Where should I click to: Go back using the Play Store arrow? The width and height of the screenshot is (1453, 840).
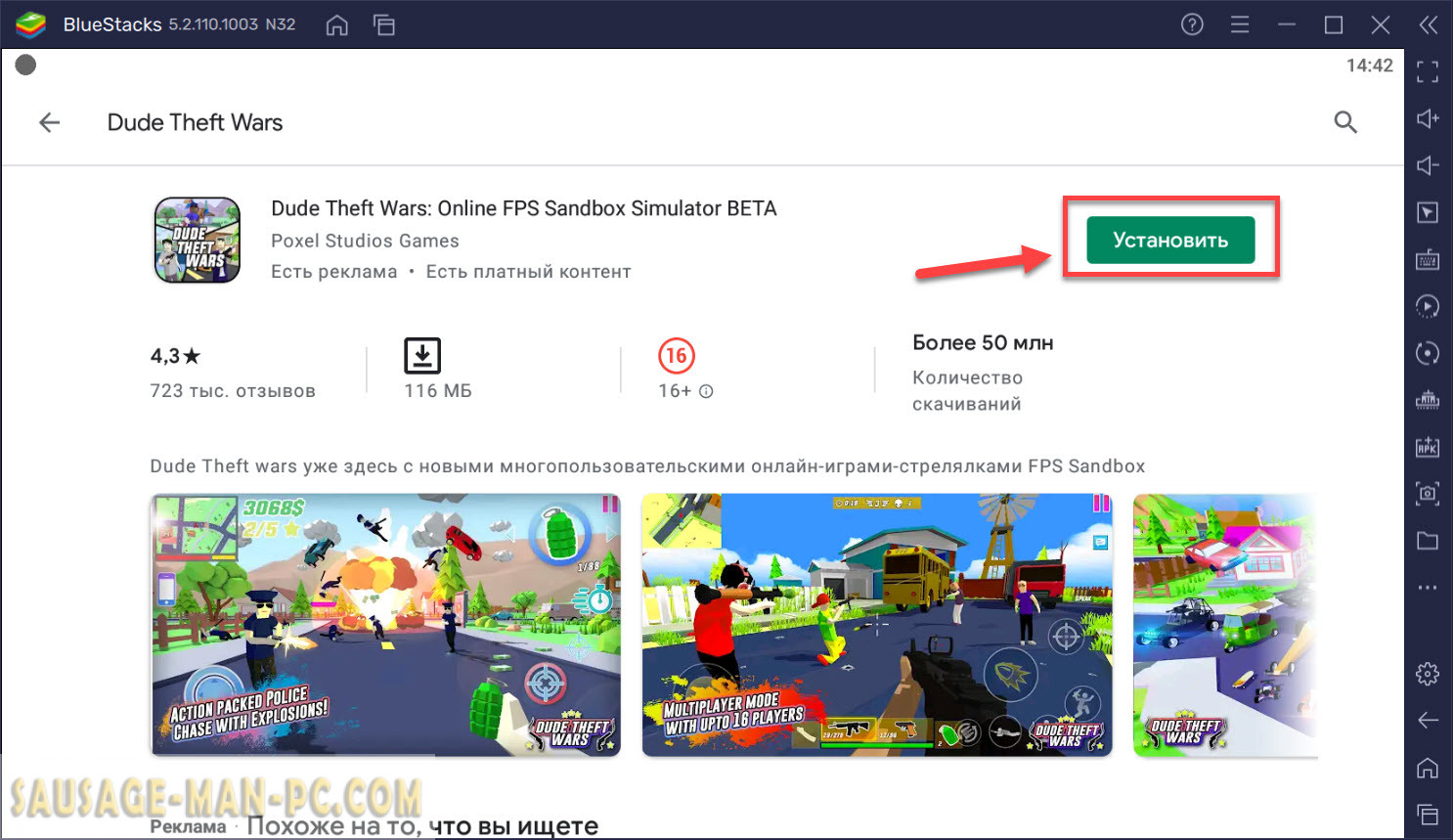[x=49, y=122]
